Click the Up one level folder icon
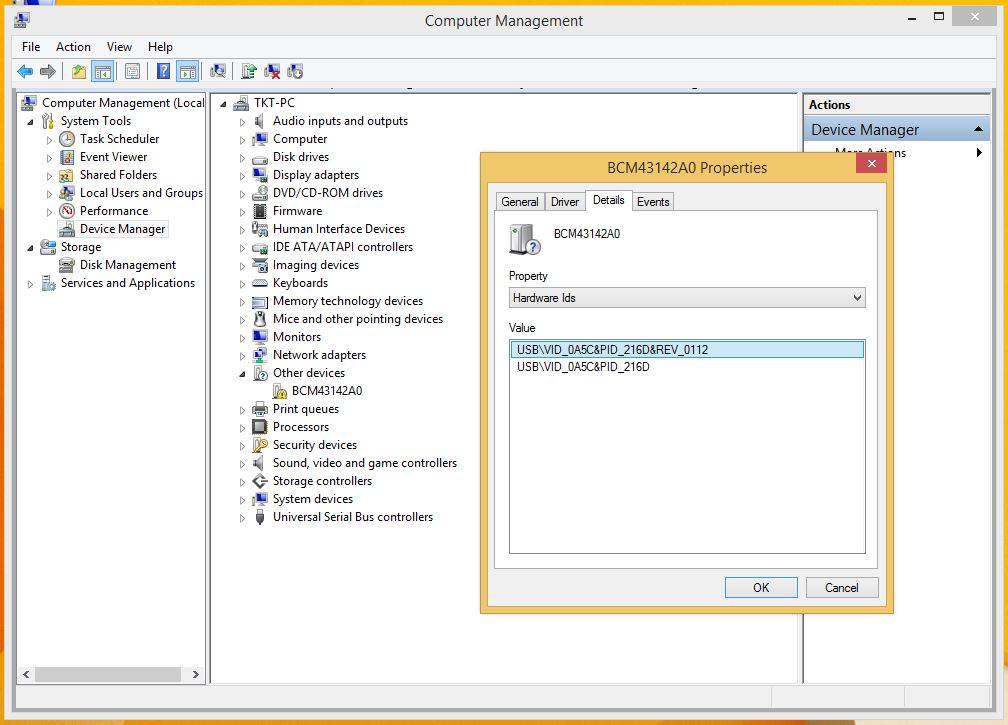Image resolution: width=1008 pixels, height=725 pixels. (x=78, y=71)
